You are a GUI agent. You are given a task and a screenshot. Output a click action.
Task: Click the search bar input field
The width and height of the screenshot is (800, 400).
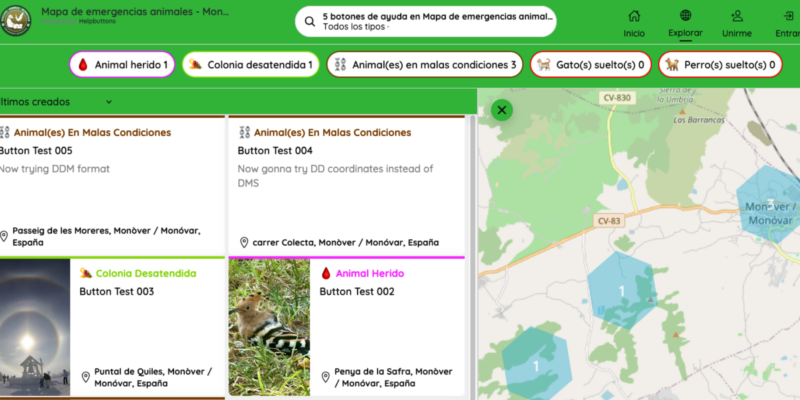(426, 21)
